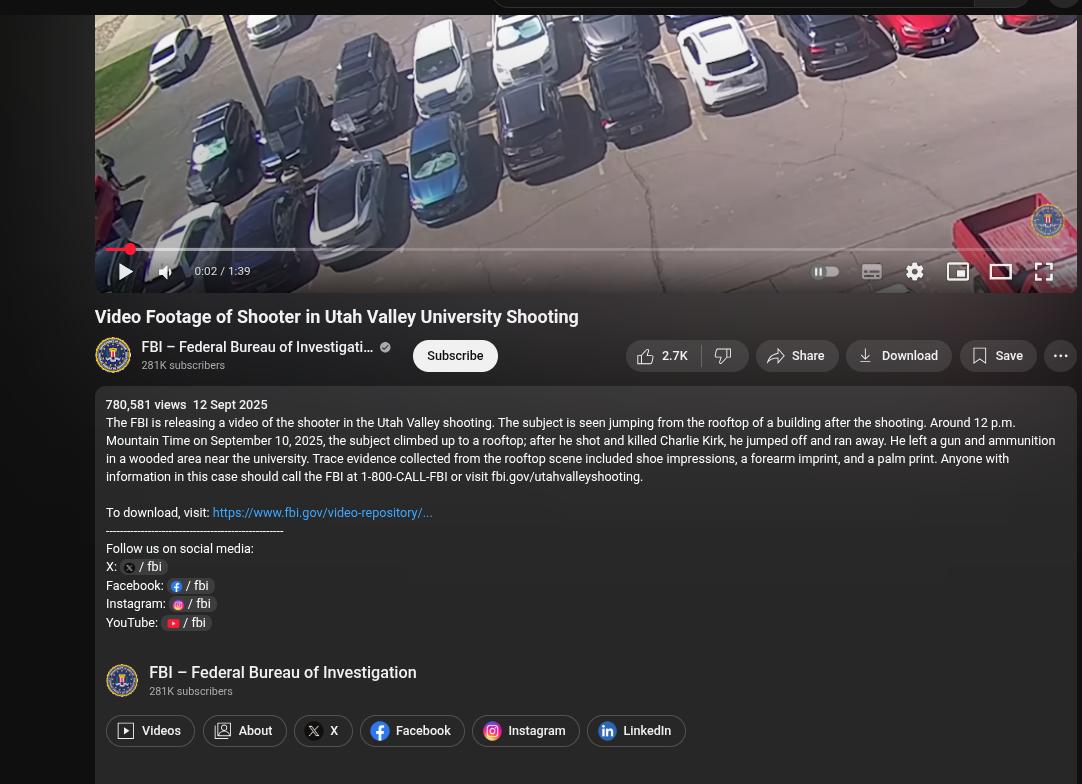Open the channel's About tab

click(x=244, y=731)
